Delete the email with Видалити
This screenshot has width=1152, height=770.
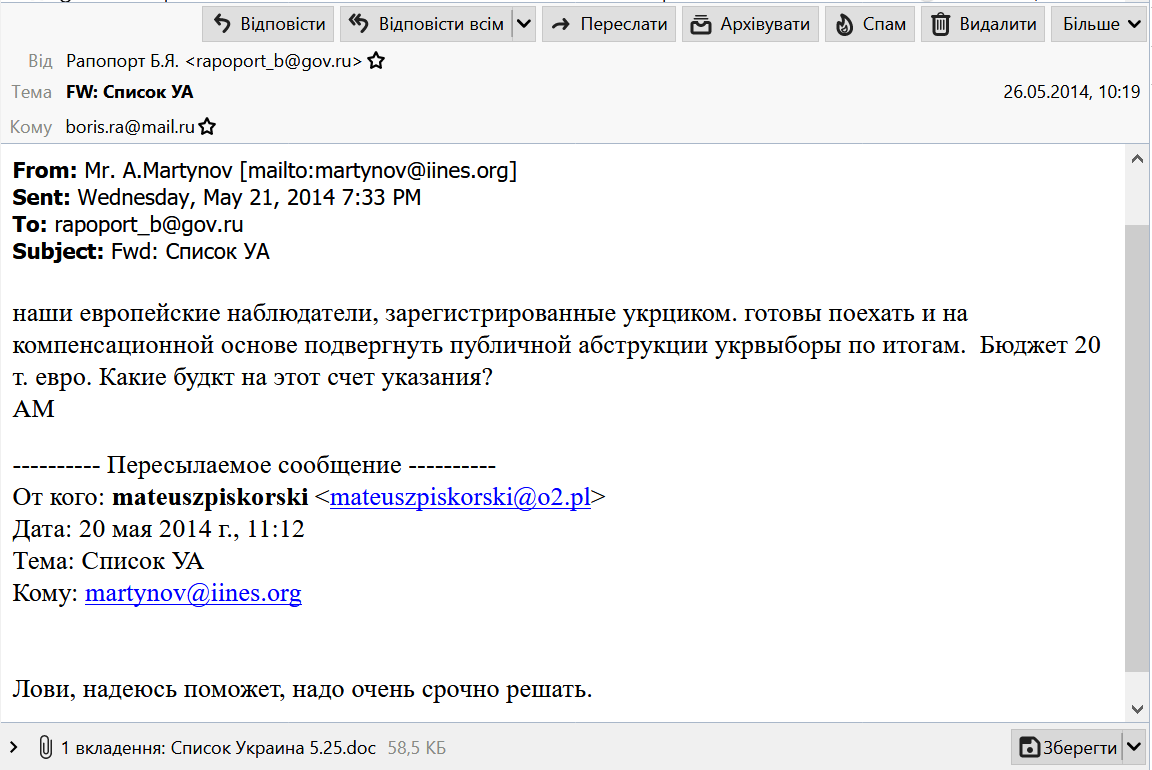(984, 24)
